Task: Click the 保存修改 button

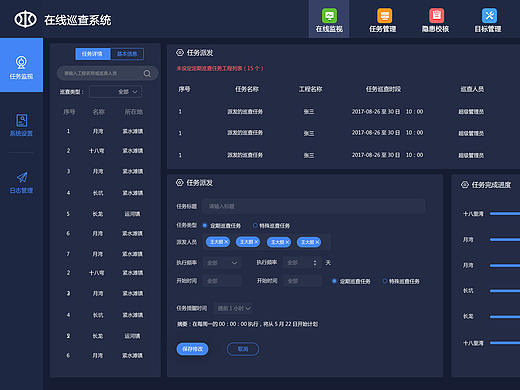Action: click(x=192, y=349)
